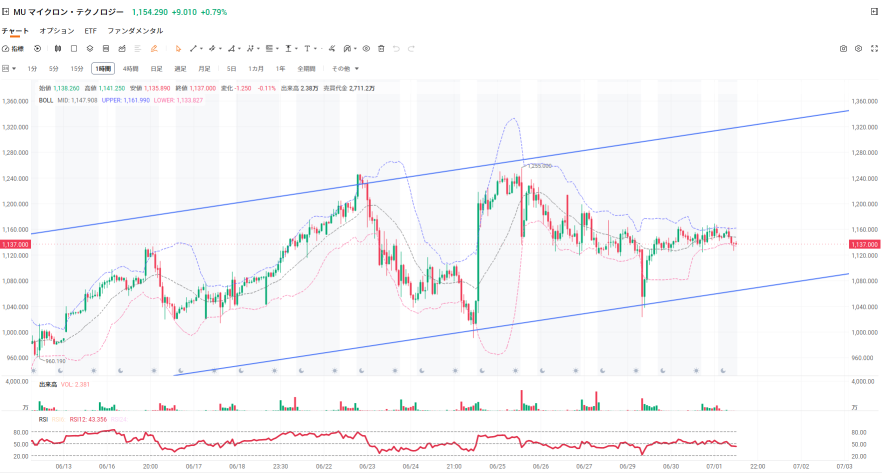Screen dimensions: 882x474
Task: Toggle the orange drawing toolbar pencil icon
Action: click(x=154, y=49)
